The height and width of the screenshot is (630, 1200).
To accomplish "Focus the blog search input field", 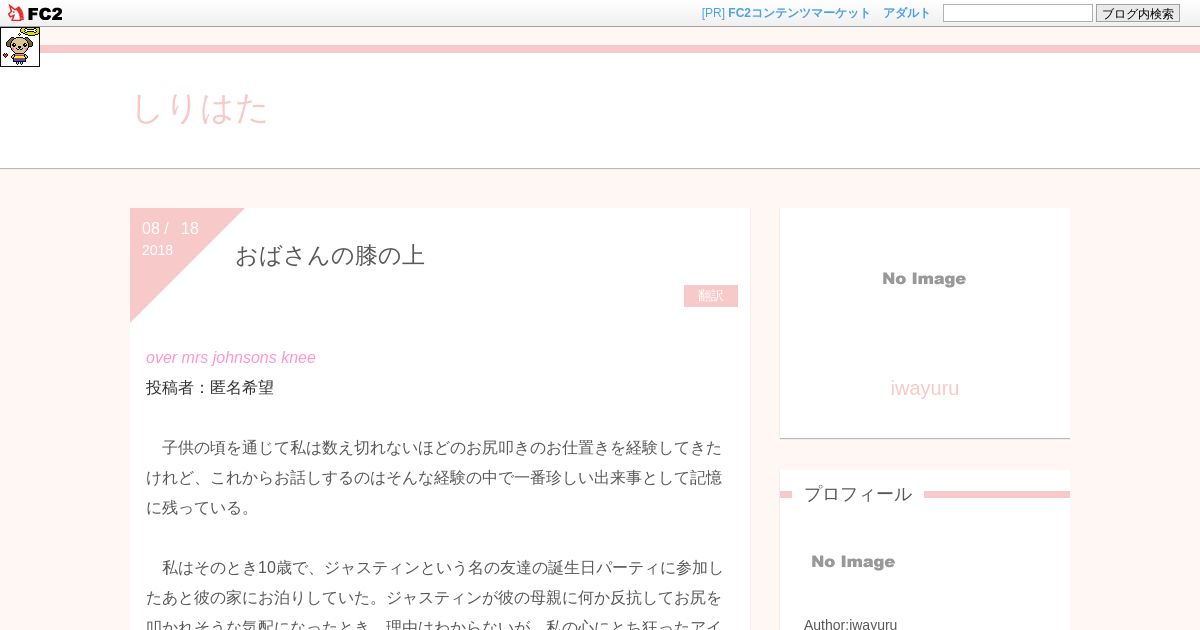I will (1018, 13).
